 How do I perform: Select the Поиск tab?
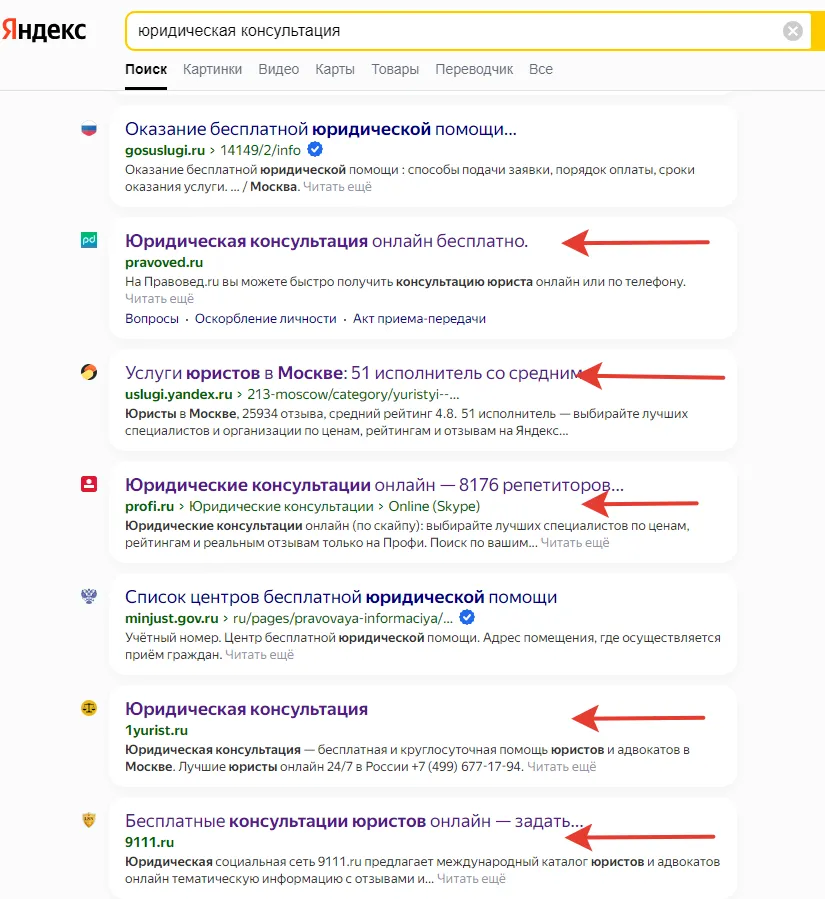(x=146, y=69)
